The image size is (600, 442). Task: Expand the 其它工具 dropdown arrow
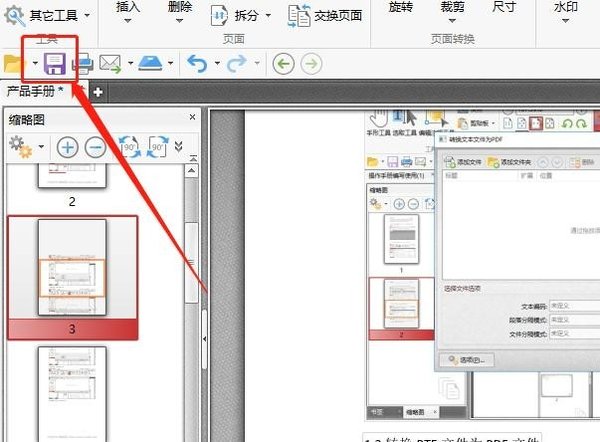[x=87, y=15]
